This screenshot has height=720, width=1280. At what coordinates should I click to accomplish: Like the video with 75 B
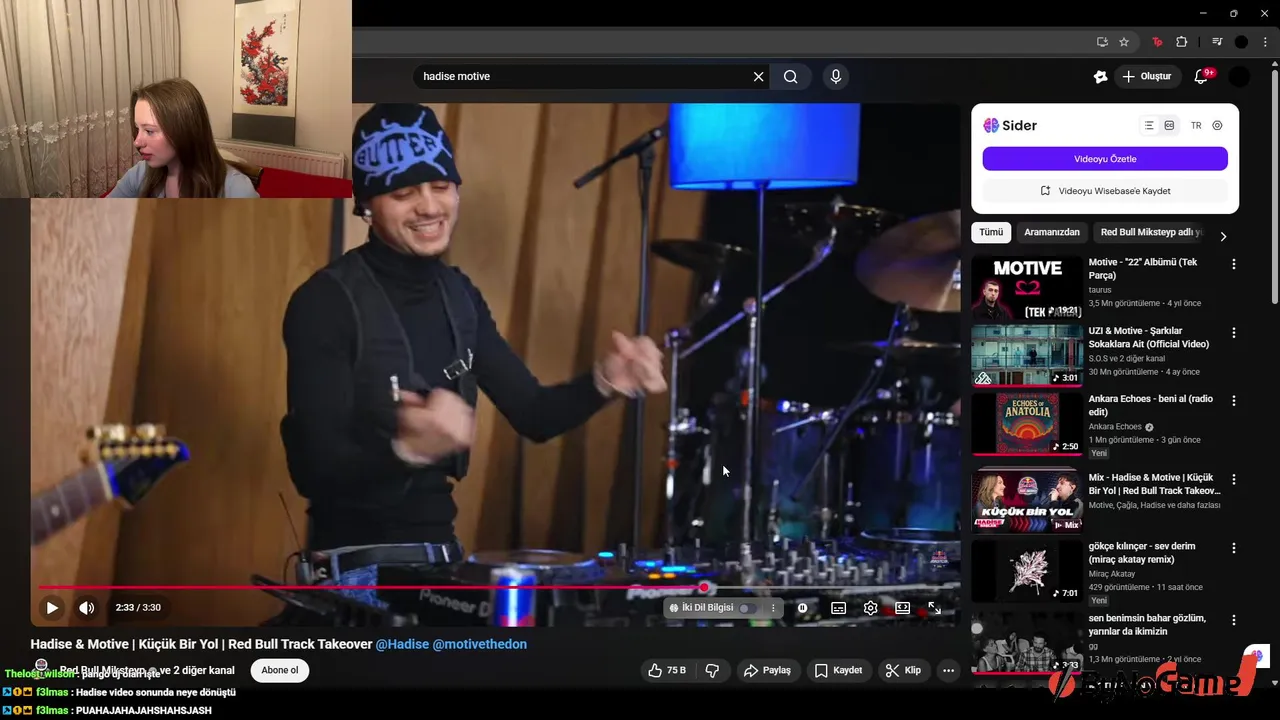pos(667,670)
